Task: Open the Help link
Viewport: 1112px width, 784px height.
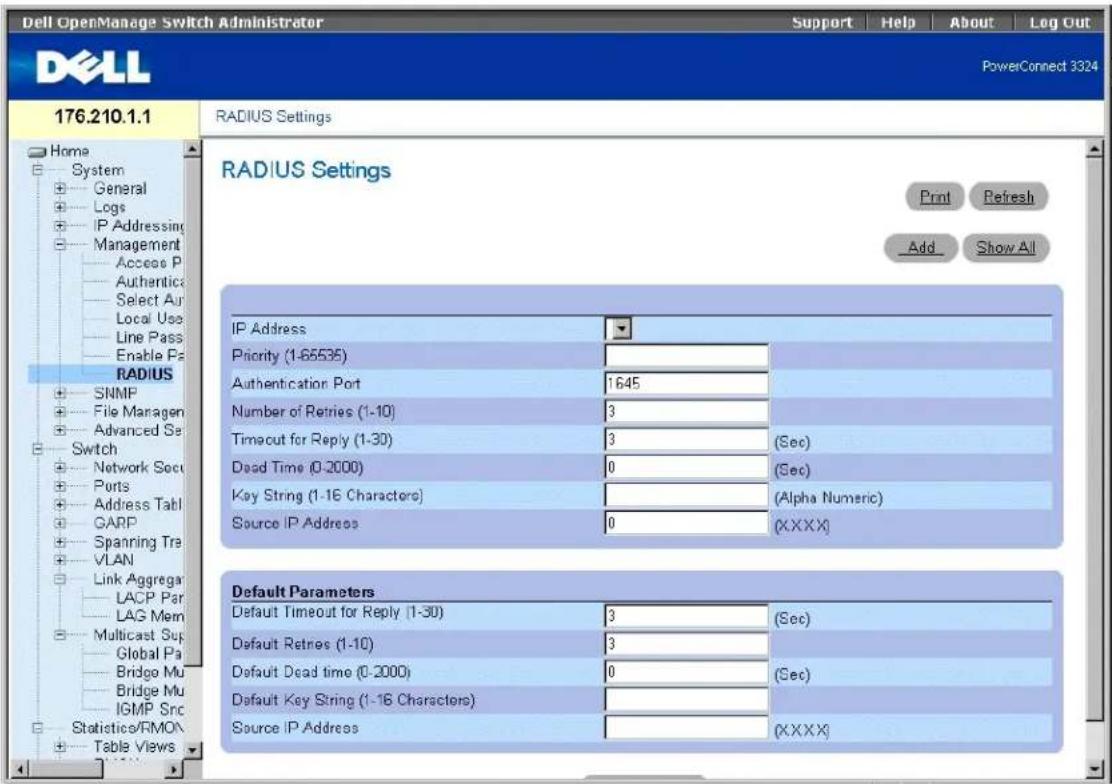Action: [898, 23]
